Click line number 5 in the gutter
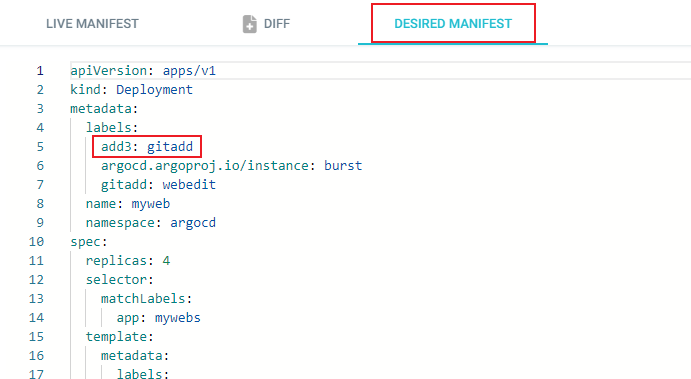The image size is (691, 379). [x=40, y=146]
